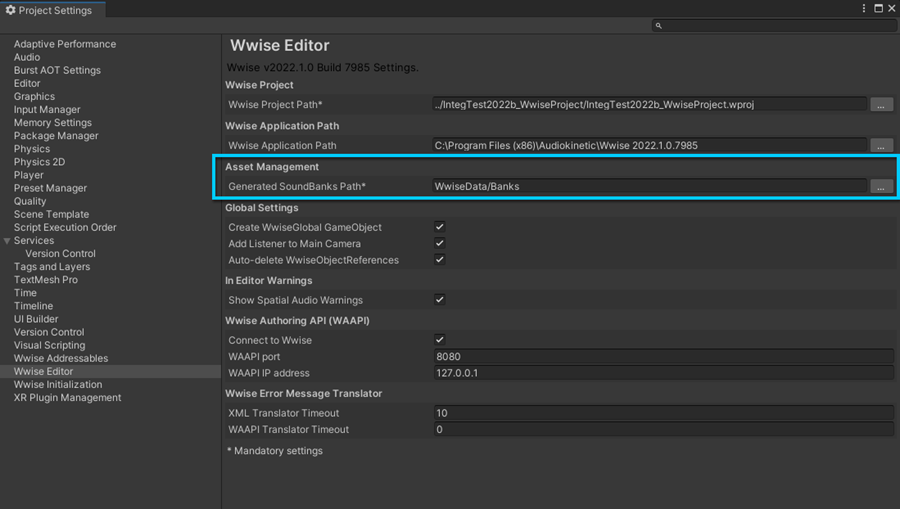Screen dimensions: 900x509
Task: Toggle Create WwiseGlobal GameObject checkbox
Action: [439, 228]
